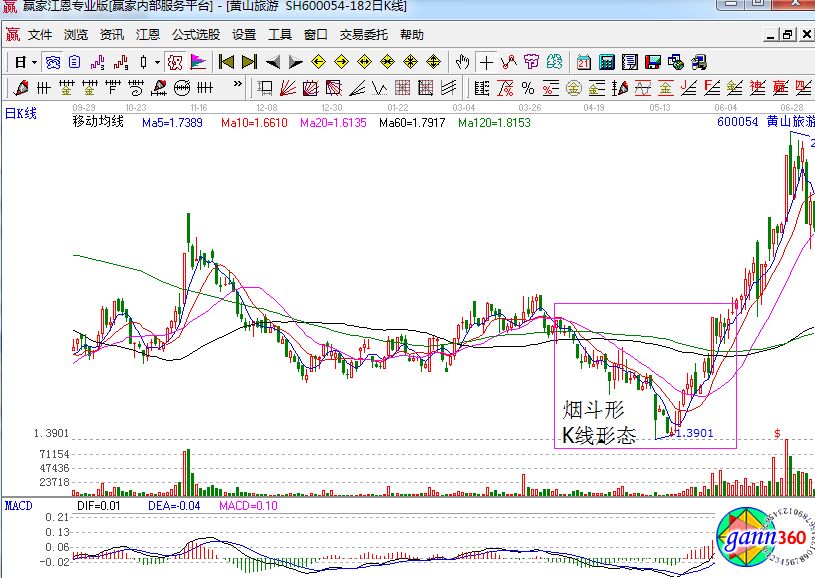The height and width of the screenshot is (578, 815).
Task: Select the percent sign tool icon
Action: point(527,87)
